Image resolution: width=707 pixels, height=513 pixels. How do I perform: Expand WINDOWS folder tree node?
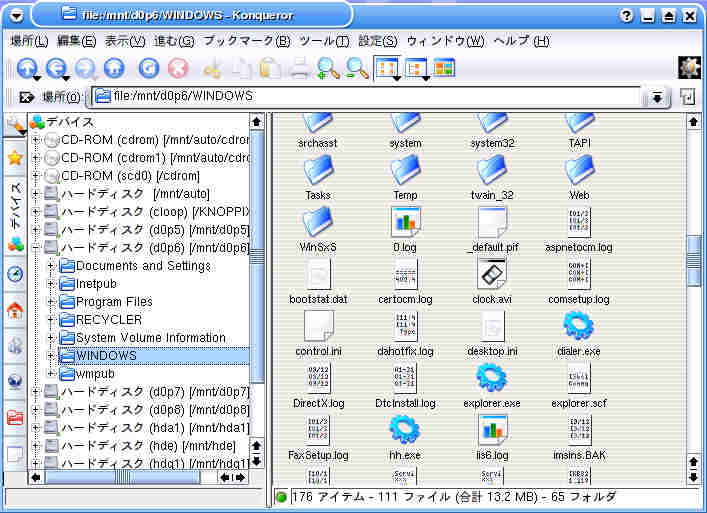click(51, 356)
